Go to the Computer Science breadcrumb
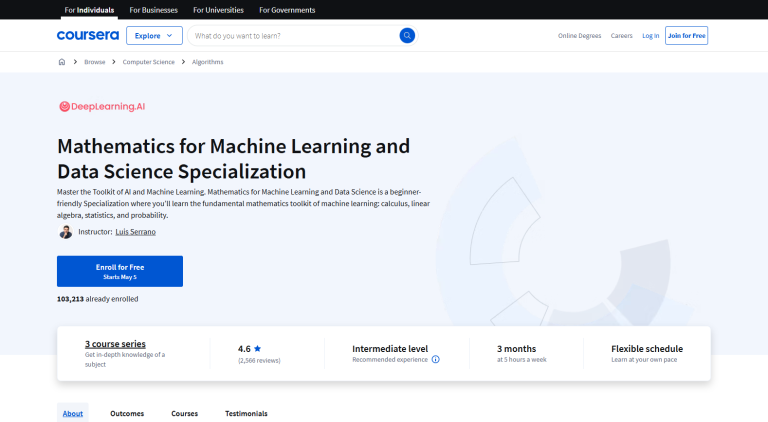This screenshot has height=422, width=768. (x=148, y=62)
